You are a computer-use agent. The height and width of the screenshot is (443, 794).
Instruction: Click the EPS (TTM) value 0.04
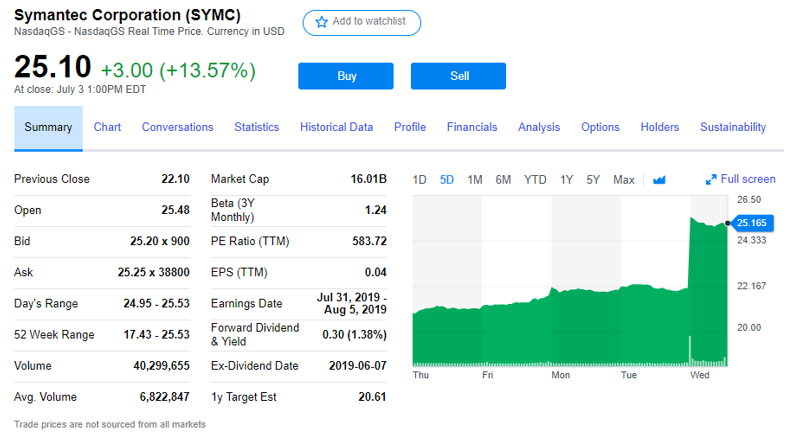click(375, 272)
